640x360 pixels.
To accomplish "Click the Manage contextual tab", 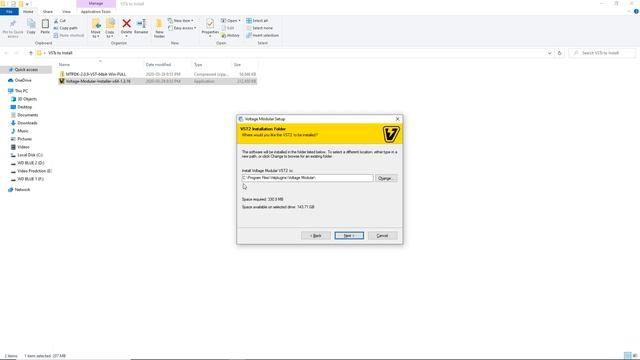I will coord(96,4).
